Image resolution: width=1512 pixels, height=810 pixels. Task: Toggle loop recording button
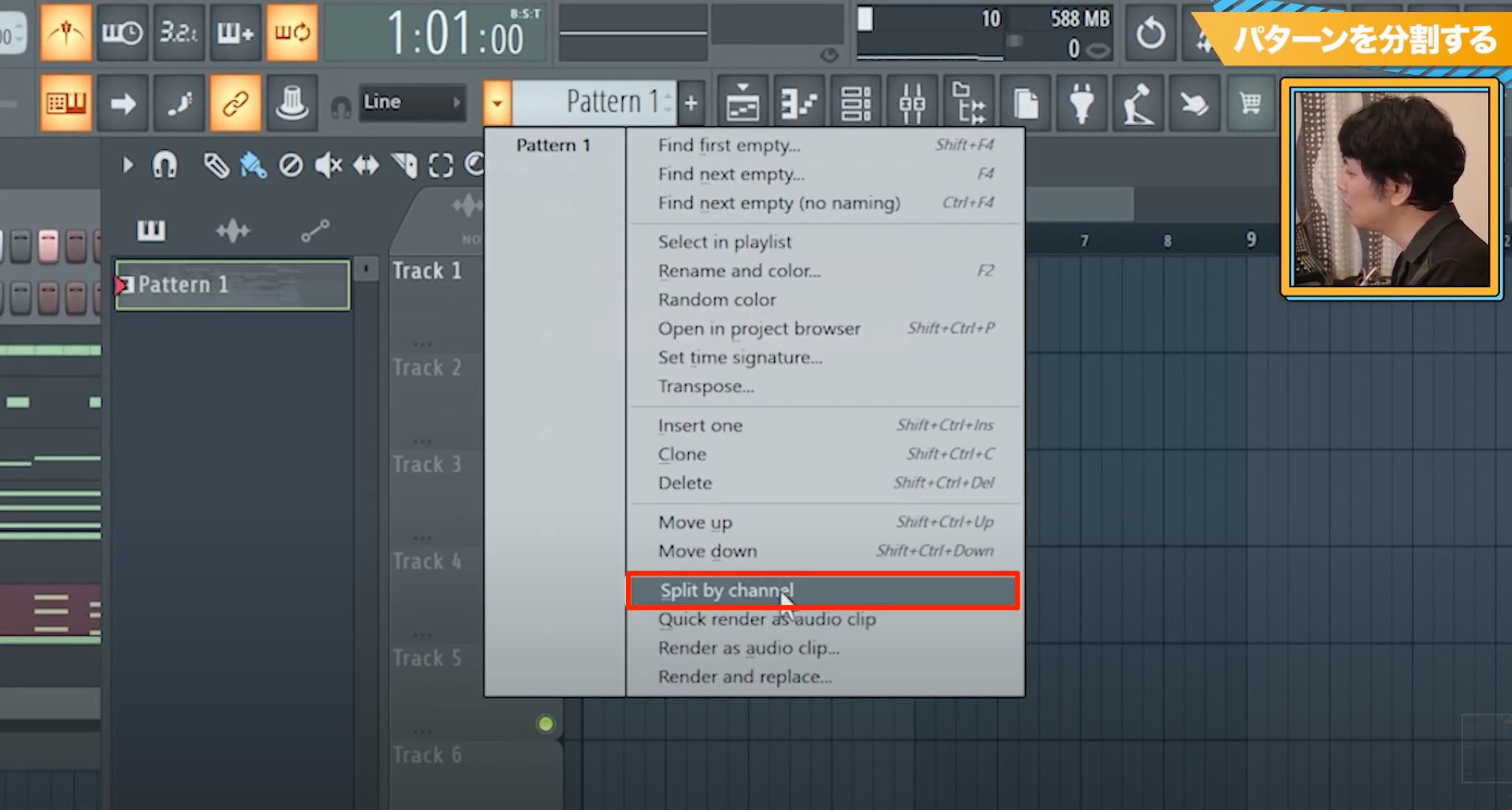(291, 33)
